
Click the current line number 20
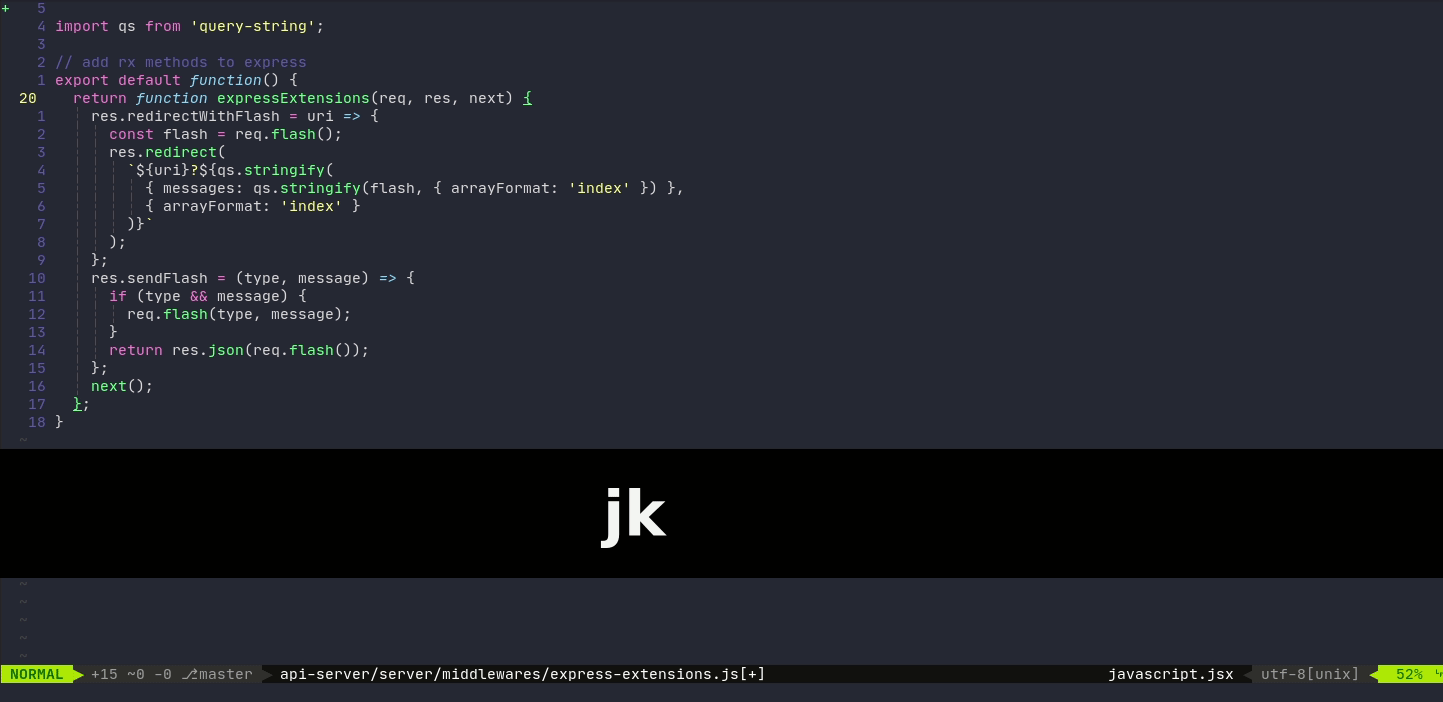pos(27,98)
